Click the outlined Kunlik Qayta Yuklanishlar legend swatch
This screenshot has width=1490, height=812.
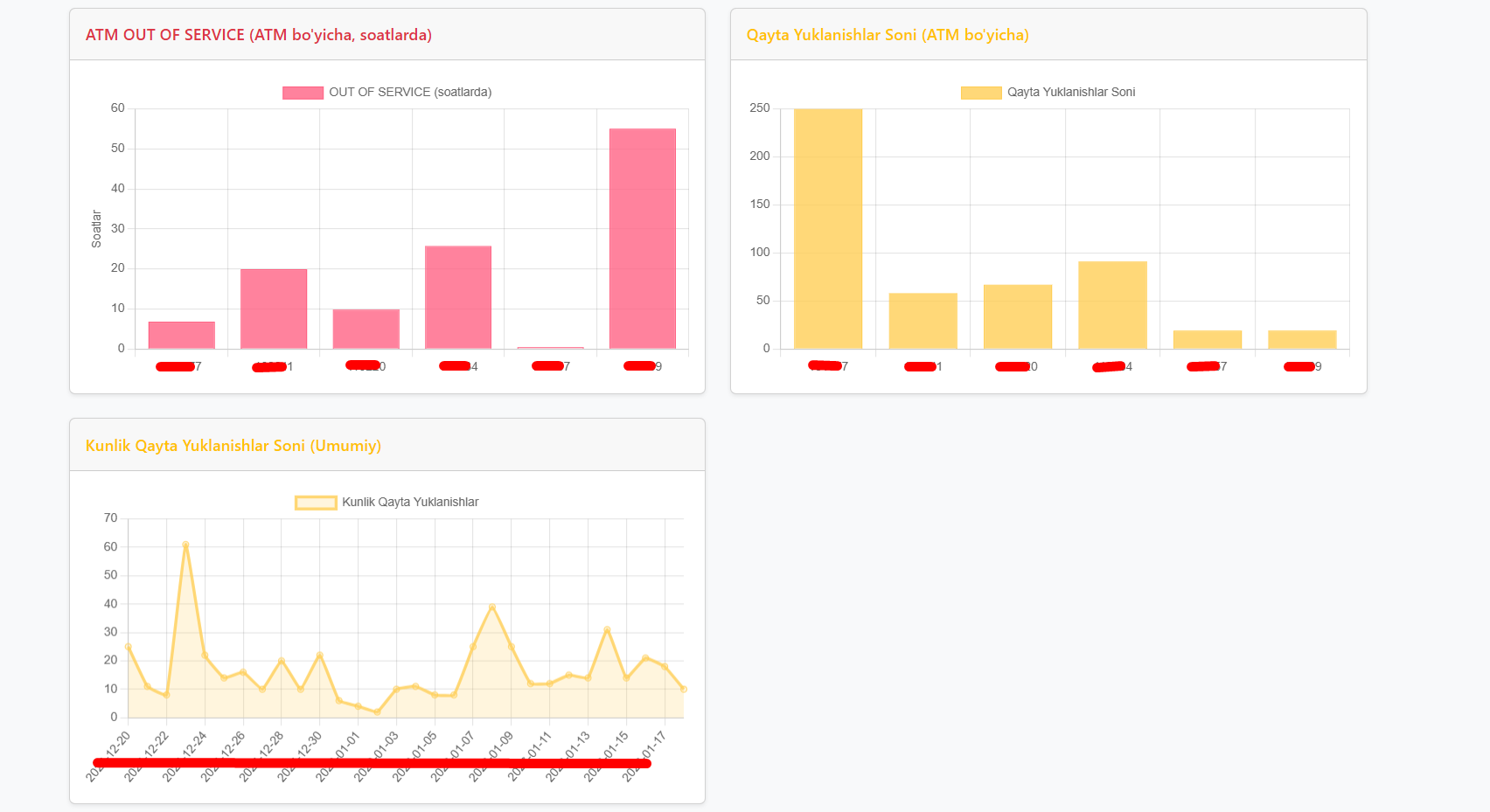(316, 503)
